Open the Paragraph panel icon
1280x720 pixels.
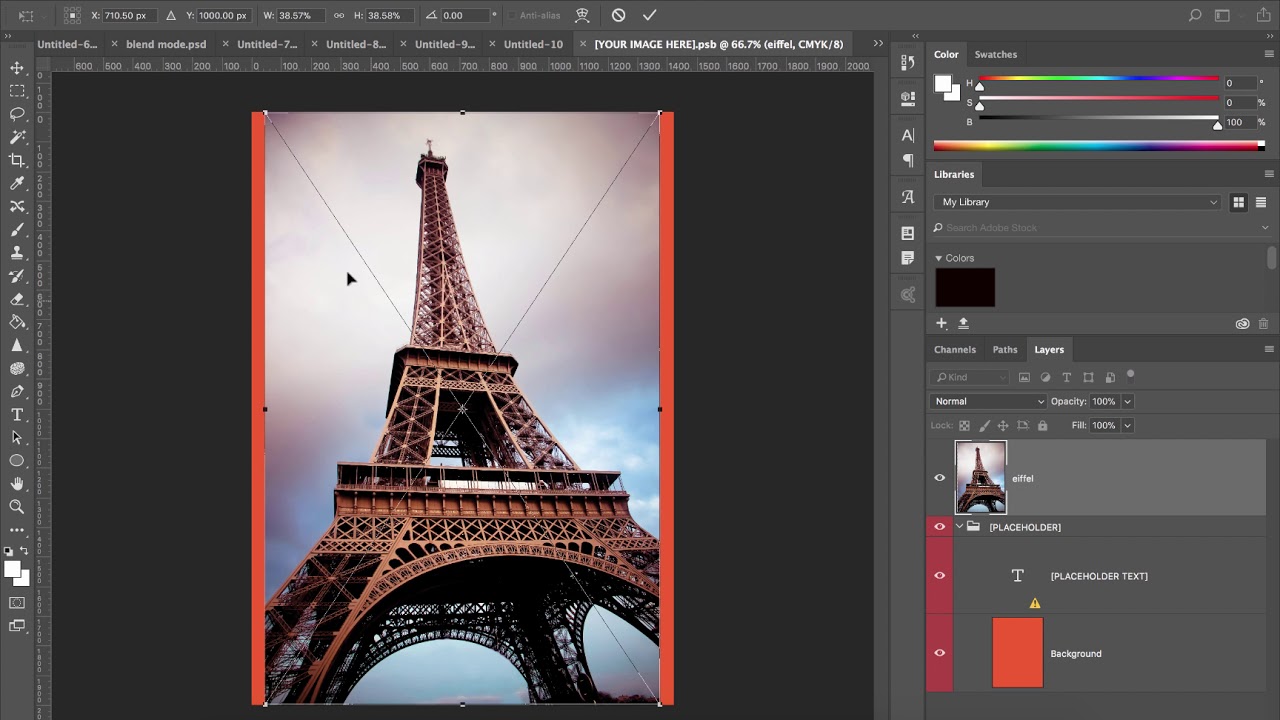tap(908, 160)
